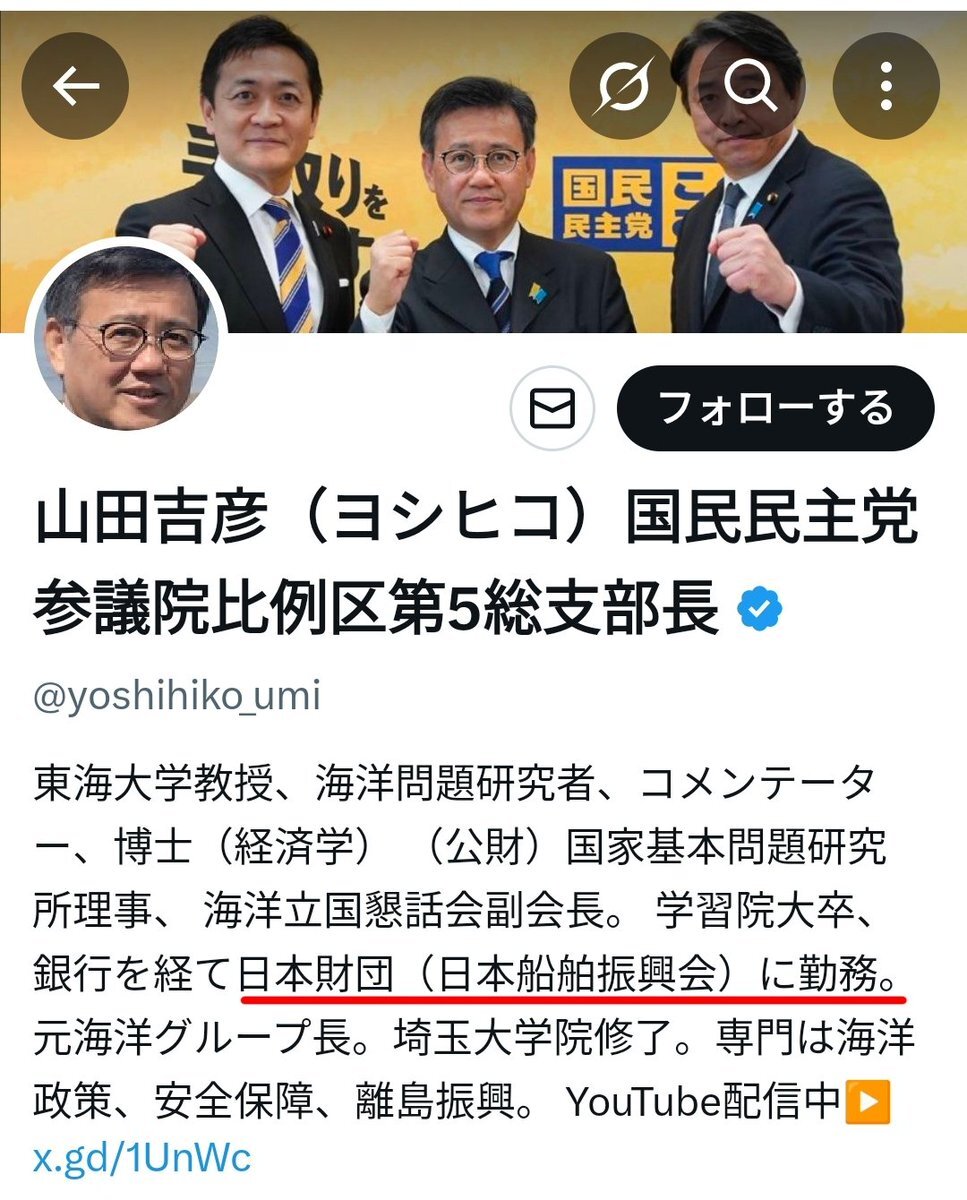Tap the back arrow icon

coord(75,87)
